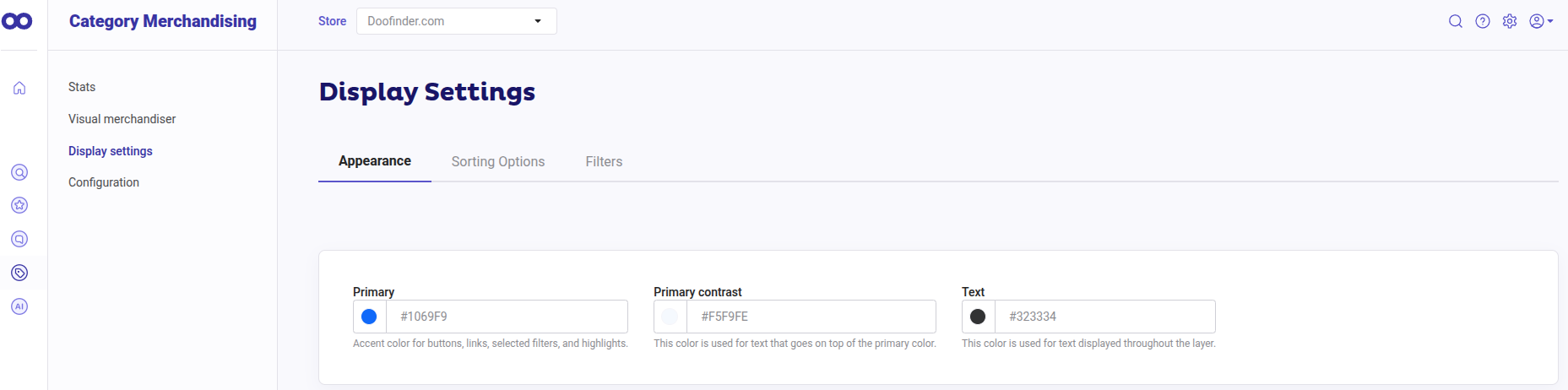1568x390 pixels.
Task: Click the blue Primary color swatch
Action: [369, 317]
